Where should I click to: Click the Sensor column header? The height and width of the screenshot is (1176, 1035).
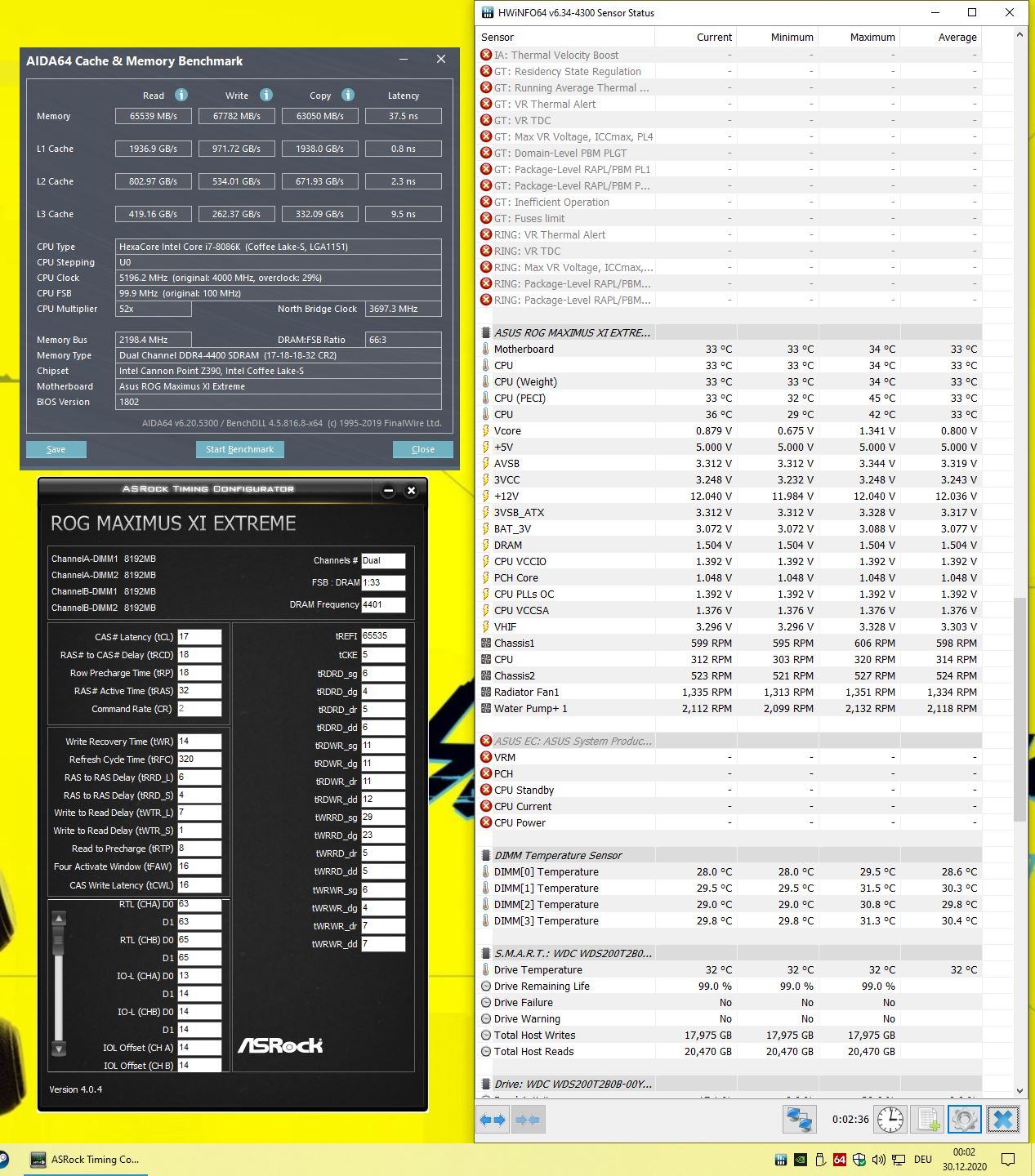565,38
